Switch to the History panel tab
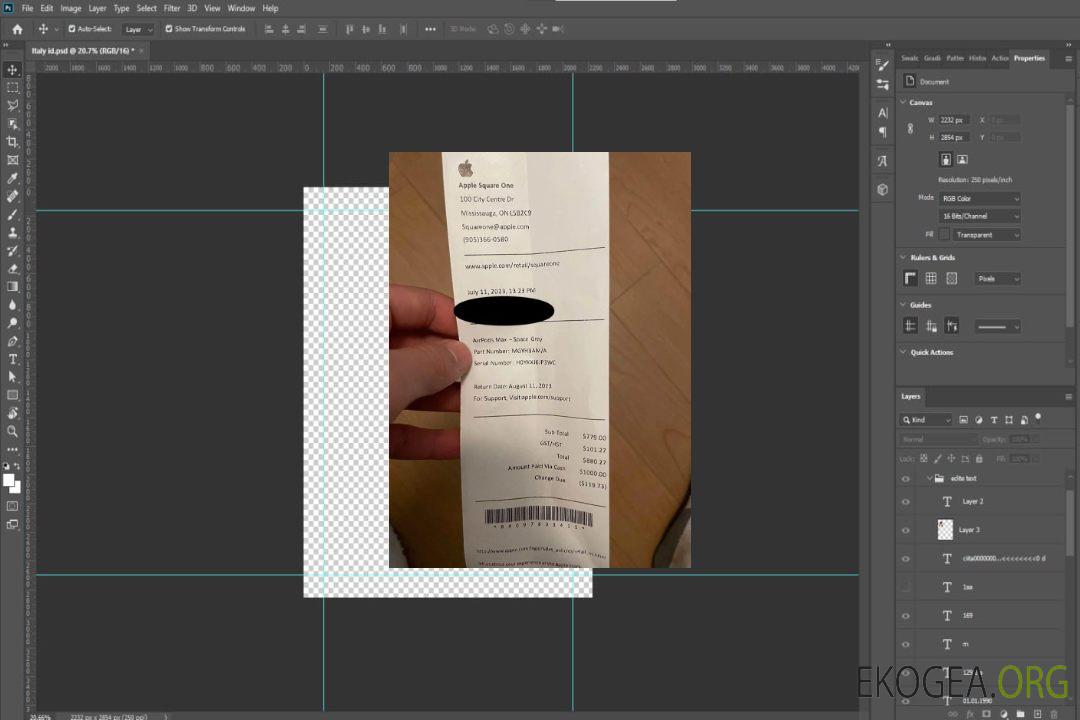Screen dimensions: 1080x720 pyautogui.click(x=977, y=59)
